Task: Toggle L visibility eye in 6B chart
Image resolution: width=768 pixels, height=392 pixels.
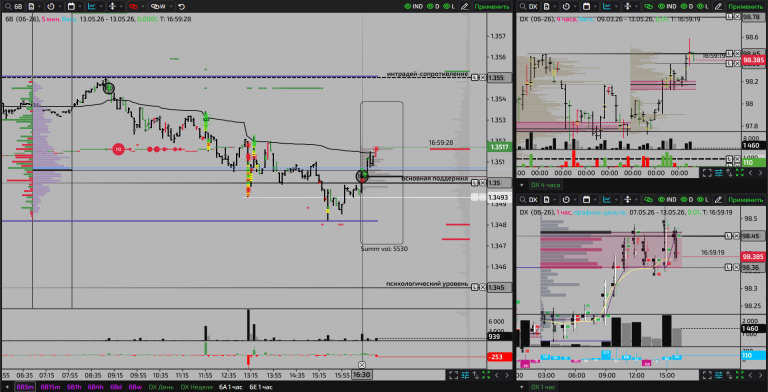Action: coord(446,6)
